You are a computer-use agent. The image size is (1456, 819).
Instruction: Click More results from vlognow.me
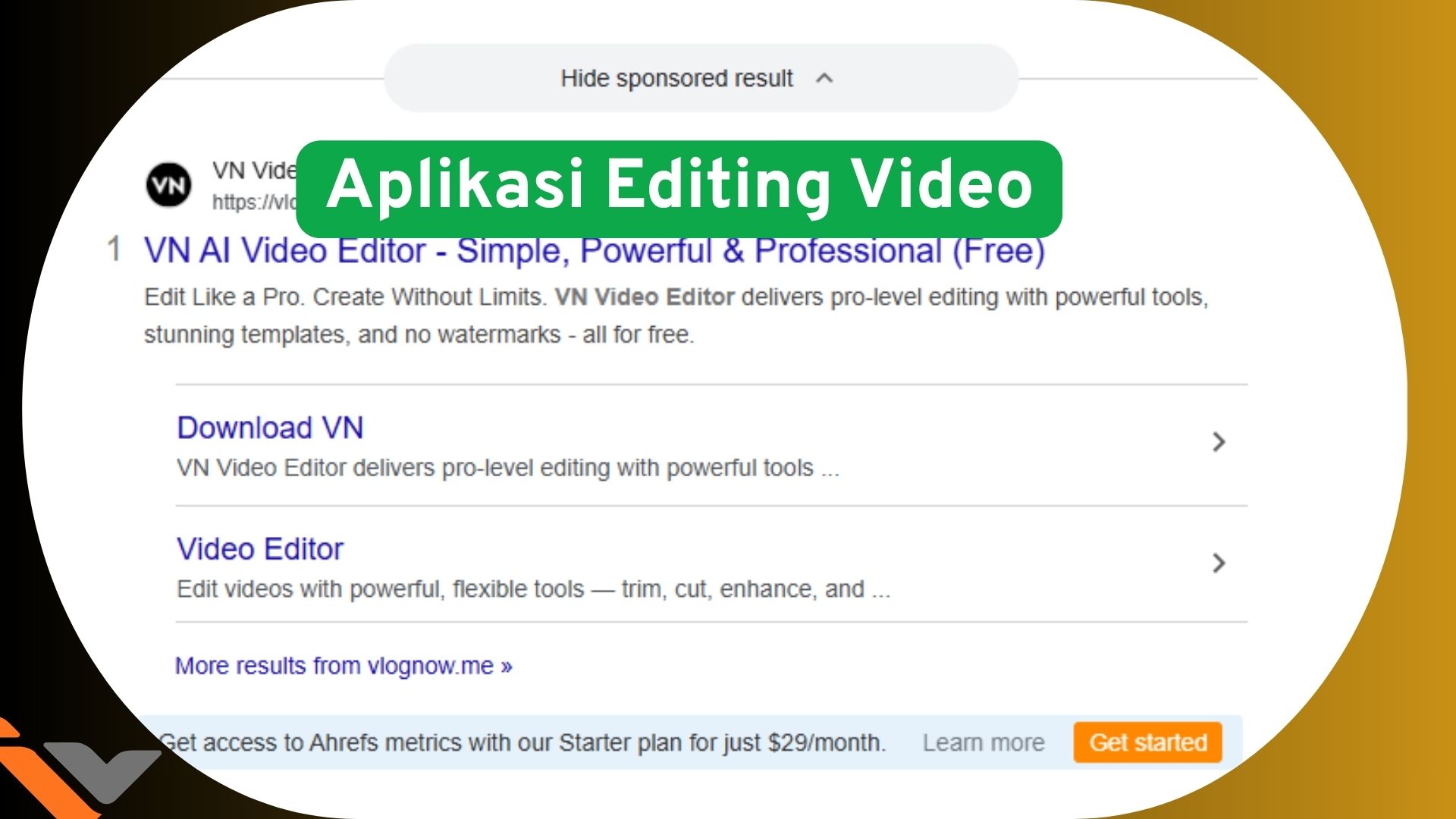click(x=343, y=665)
